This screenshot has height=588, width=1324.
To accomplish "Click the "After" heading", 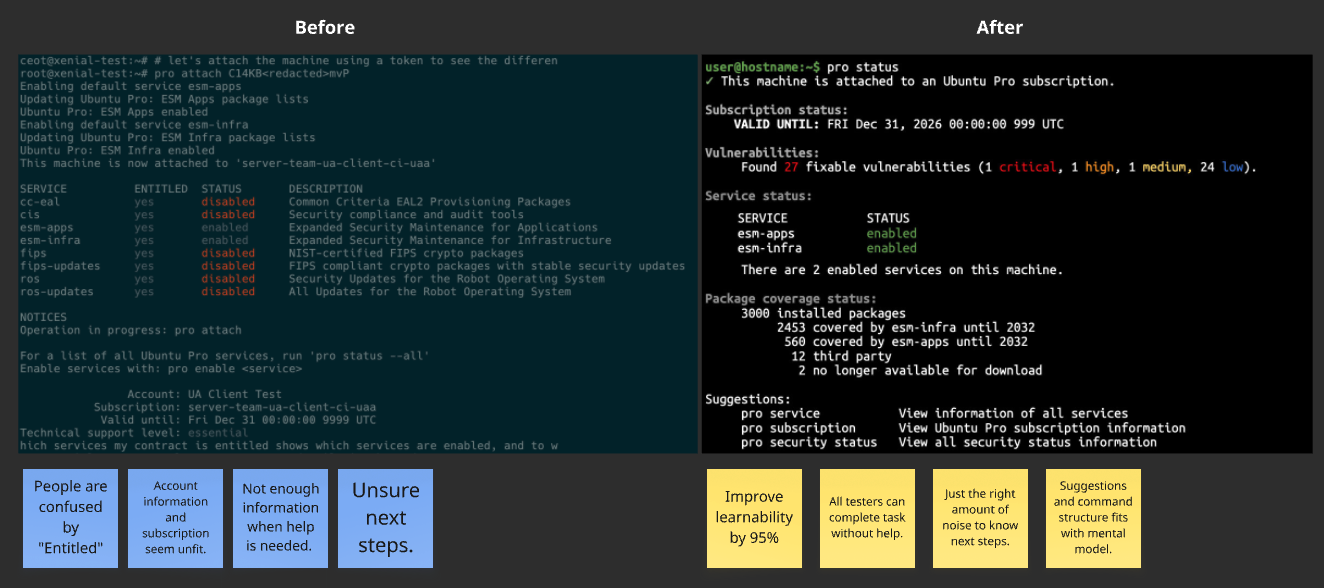I will point(1000,27).
